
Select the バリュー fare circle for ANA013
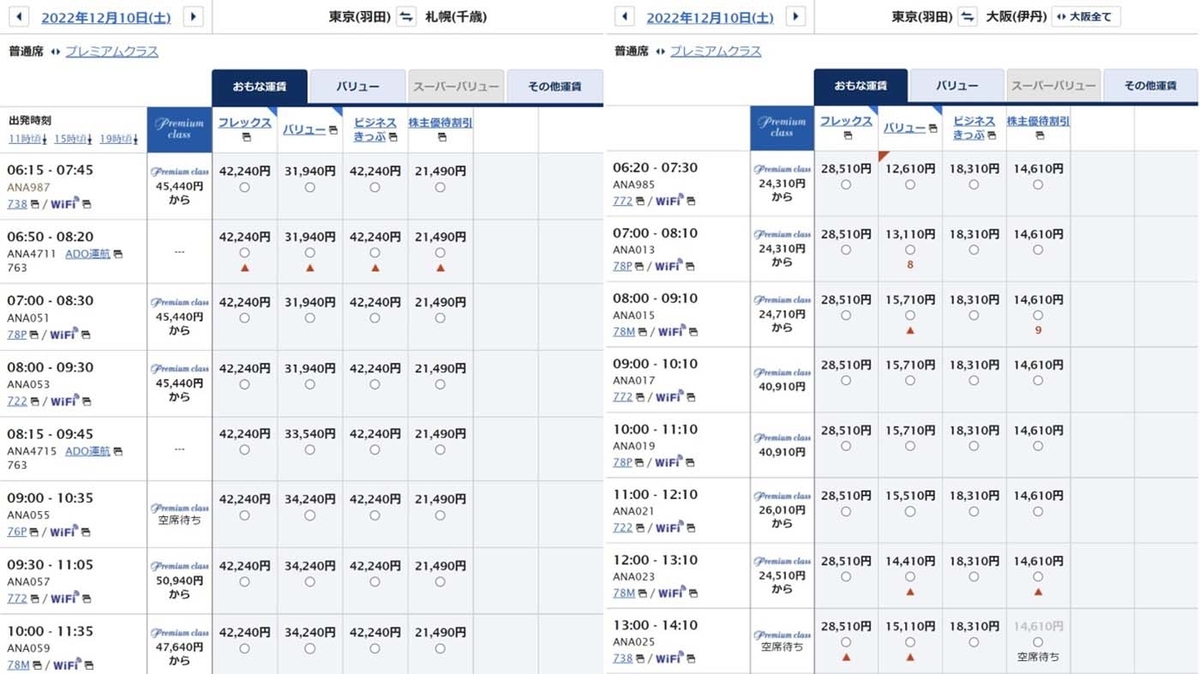click(909, 249)
